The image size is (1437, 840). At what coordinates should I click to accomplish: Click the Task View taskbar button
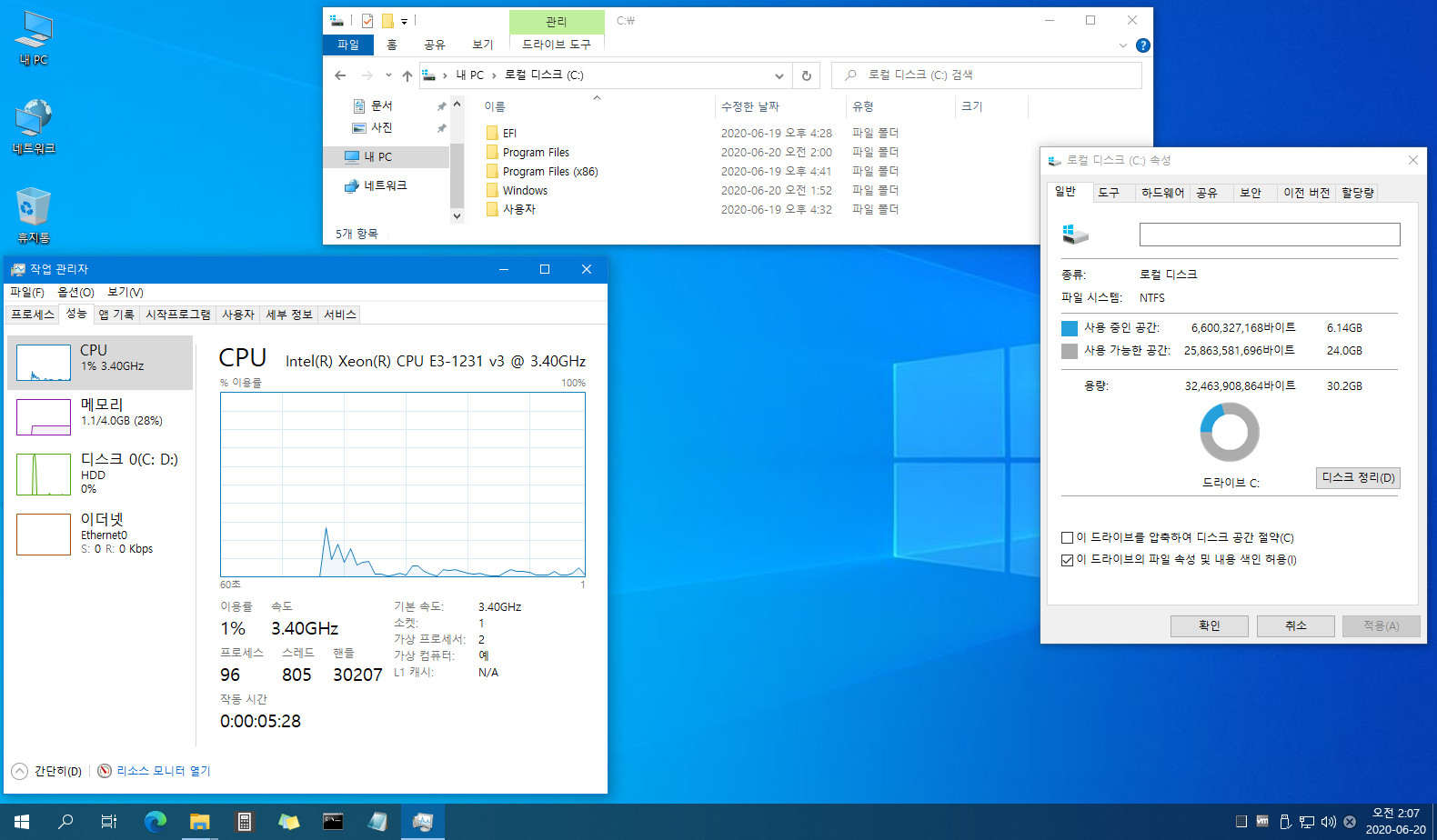point(109,822)
